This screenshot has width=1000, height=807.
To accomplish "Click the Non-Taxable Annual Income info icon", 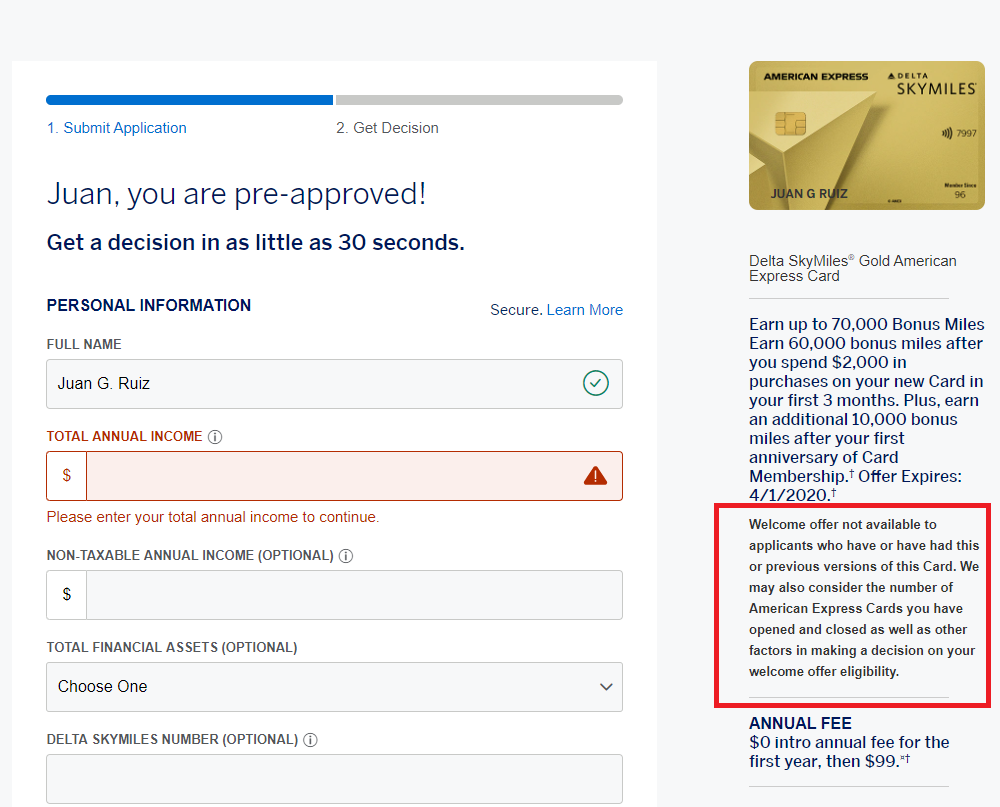I will [x=346, y=555].
